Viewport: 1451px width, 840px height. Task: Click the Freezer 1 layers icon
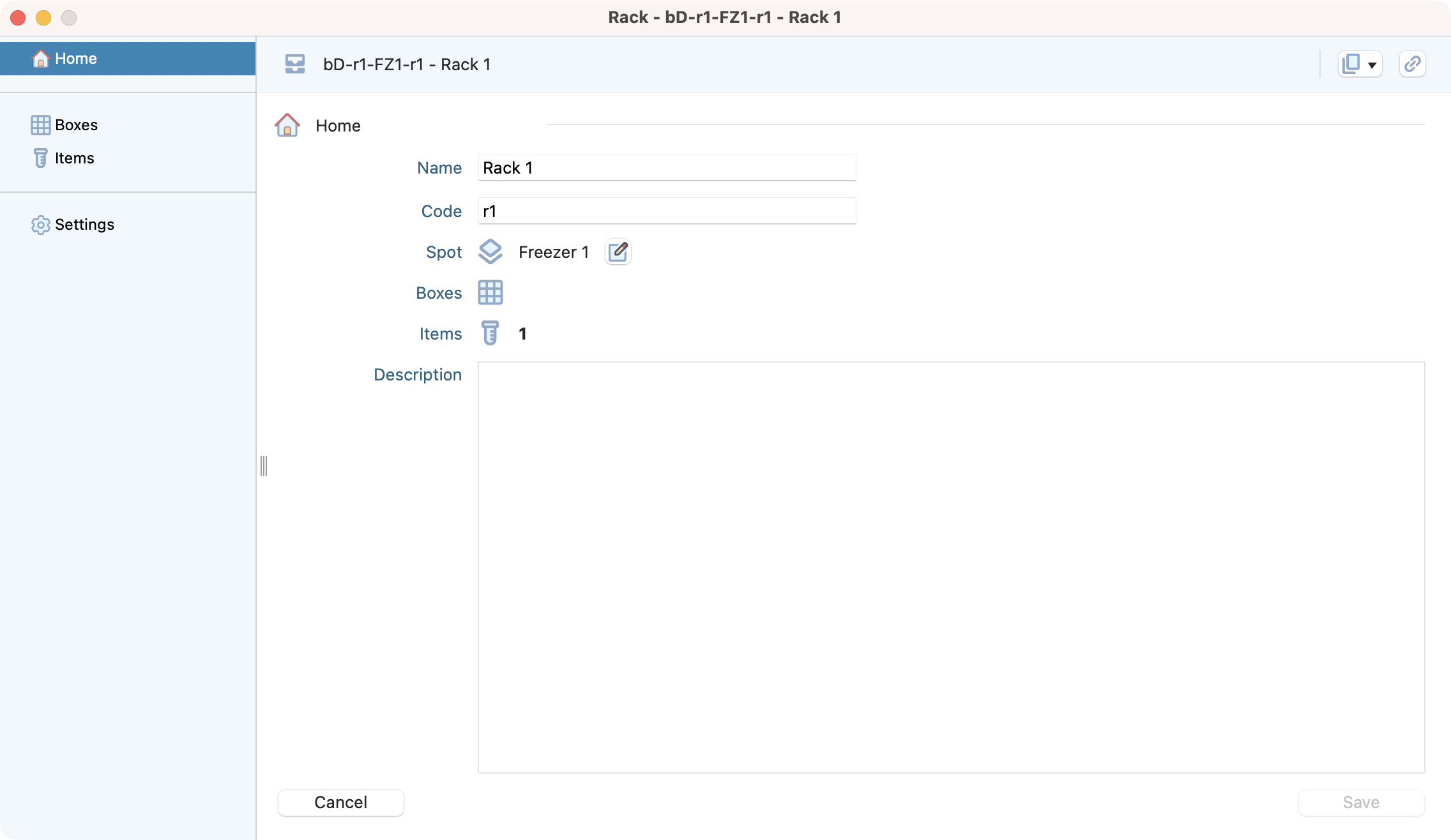tap(490, 252)
